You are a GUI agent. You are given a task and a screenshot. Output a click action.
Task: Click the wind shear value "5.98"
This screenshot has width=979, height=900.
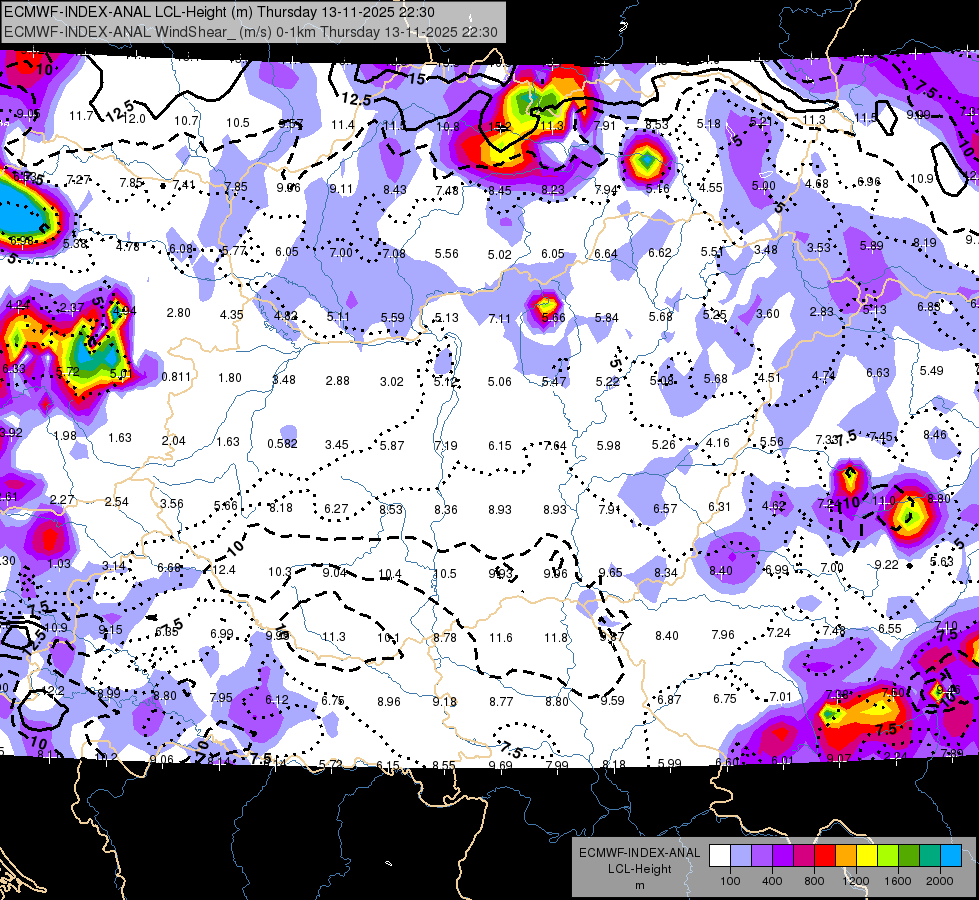coord(608,445)
